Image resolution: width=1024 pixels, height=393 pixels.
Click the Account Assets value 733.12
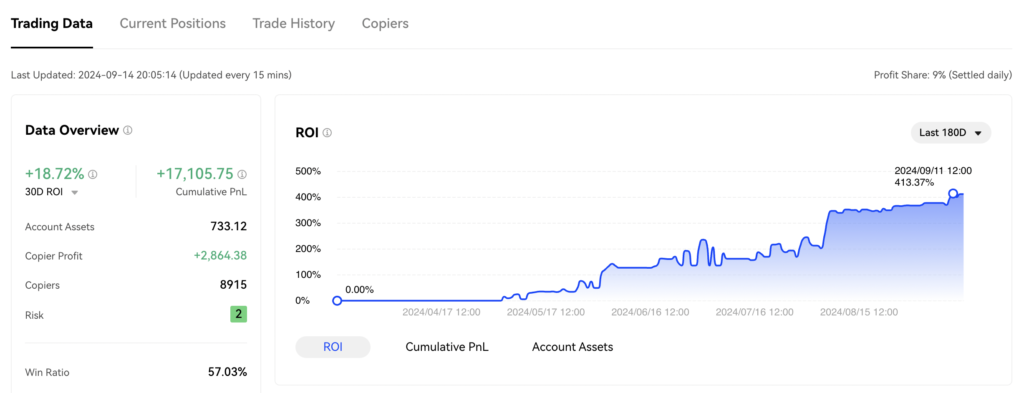click(229, 227)
